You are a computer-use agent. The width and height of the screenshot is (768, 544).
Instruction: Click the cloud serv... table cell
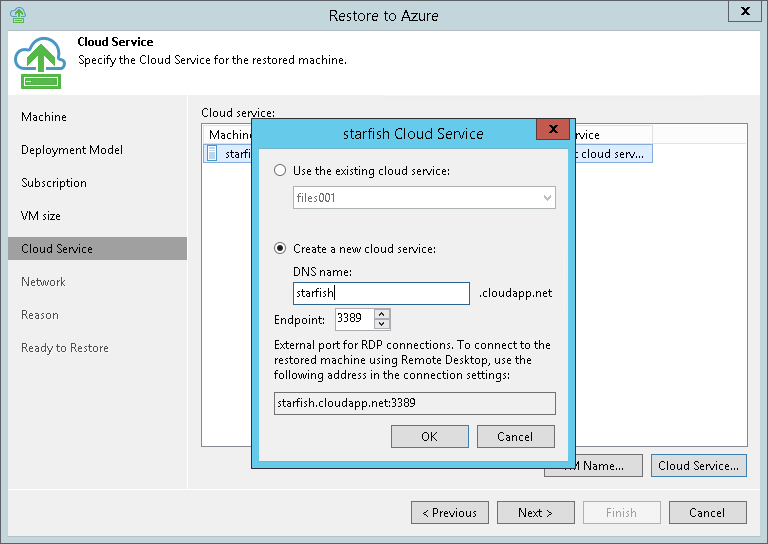(x=614, y=154)
